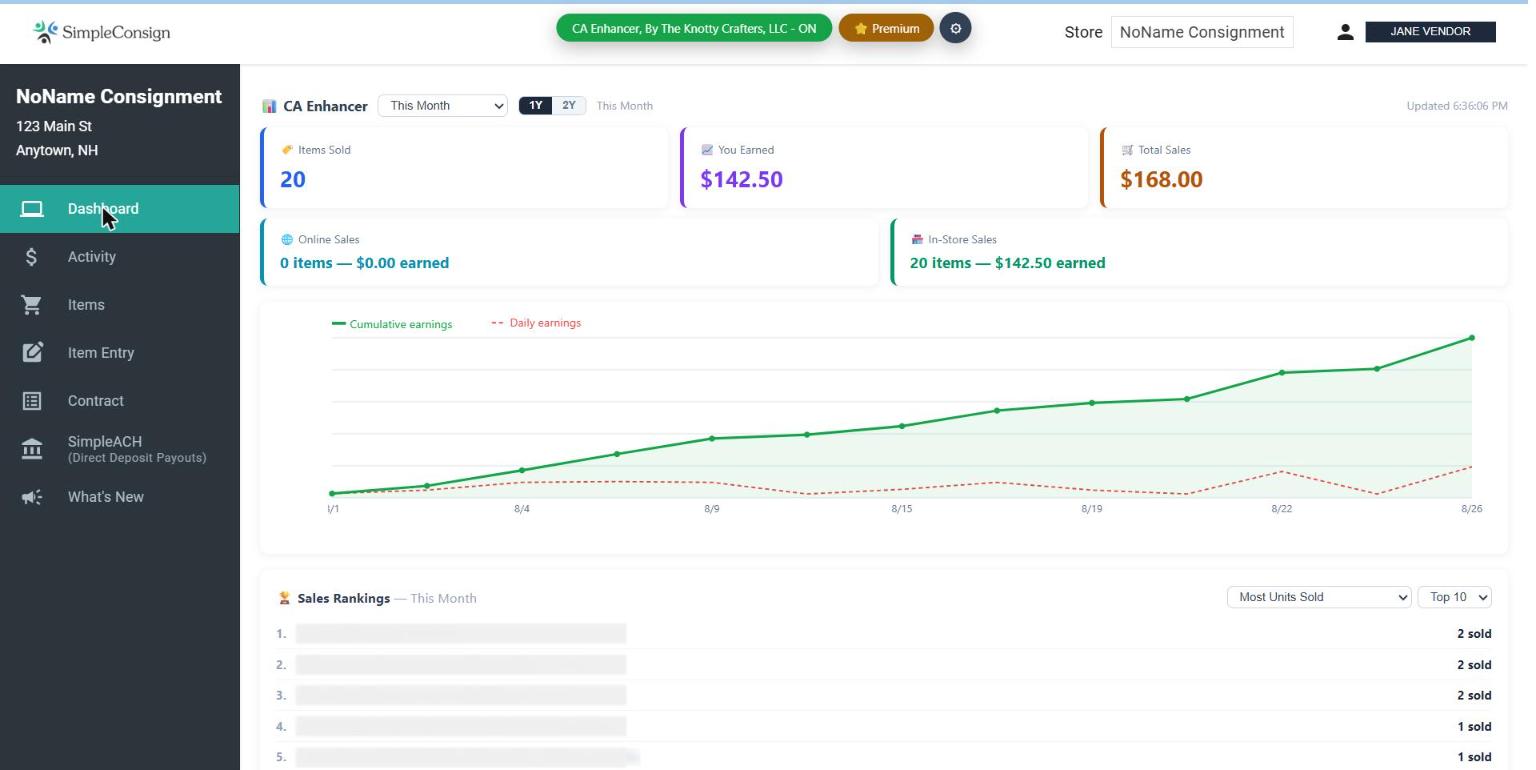The height and width of the screenshot is (770, 1536).
Task: Open SimpleACH Direct Deposit Payouts
Action: tap(120, 449)
